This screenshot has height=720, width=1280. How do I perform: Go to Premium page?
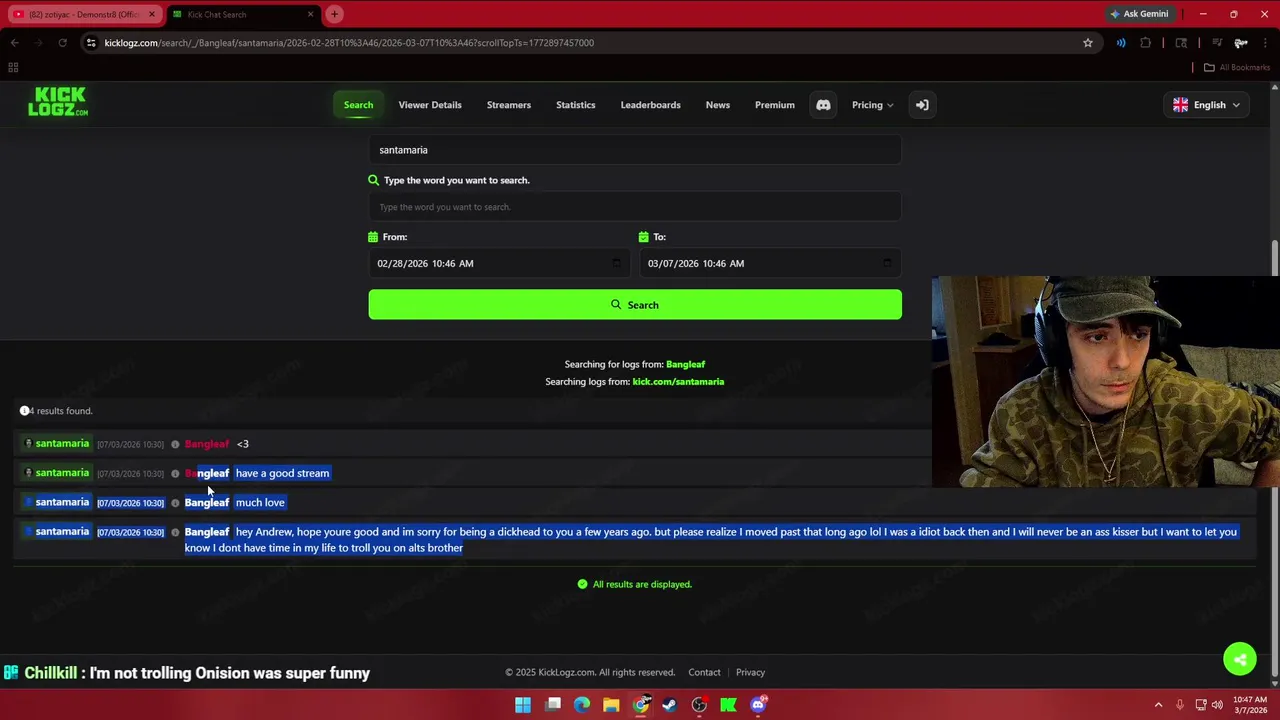click(x=775, y=105)
